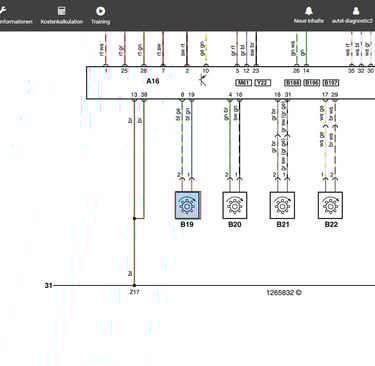Viewport: 375px width, 366px height.
Task: Click pin 31 on A16 lower edge
Action: click(x=288, y=95)
